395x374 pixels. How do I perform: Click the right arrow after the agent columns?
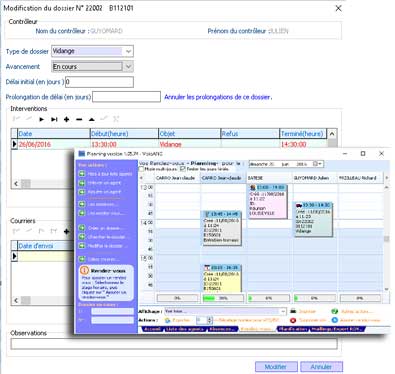tap(387, 178)
